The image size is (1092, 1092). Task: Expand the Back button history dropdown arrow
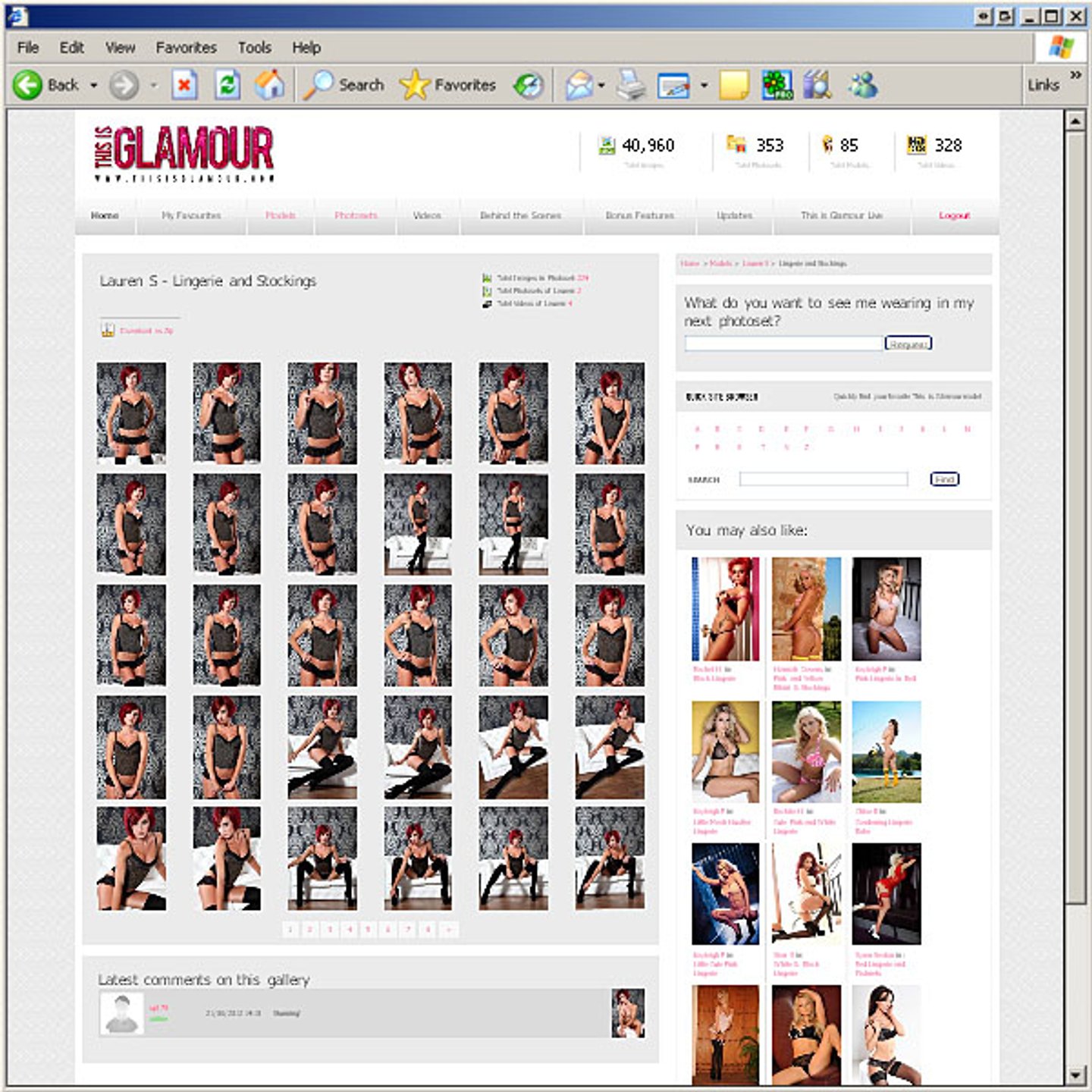coord(94,85)
